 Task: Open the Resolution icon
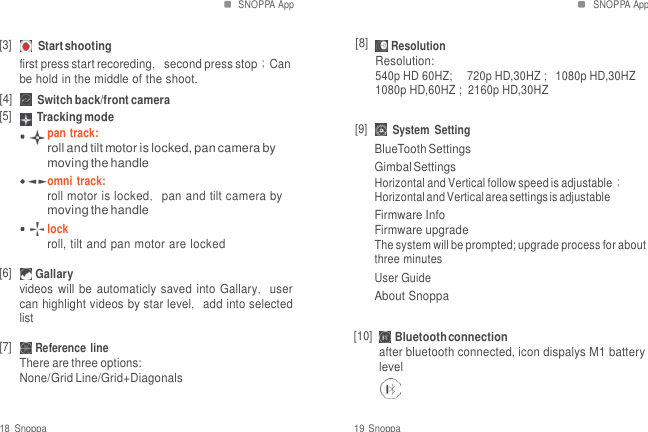click(382, 46)
